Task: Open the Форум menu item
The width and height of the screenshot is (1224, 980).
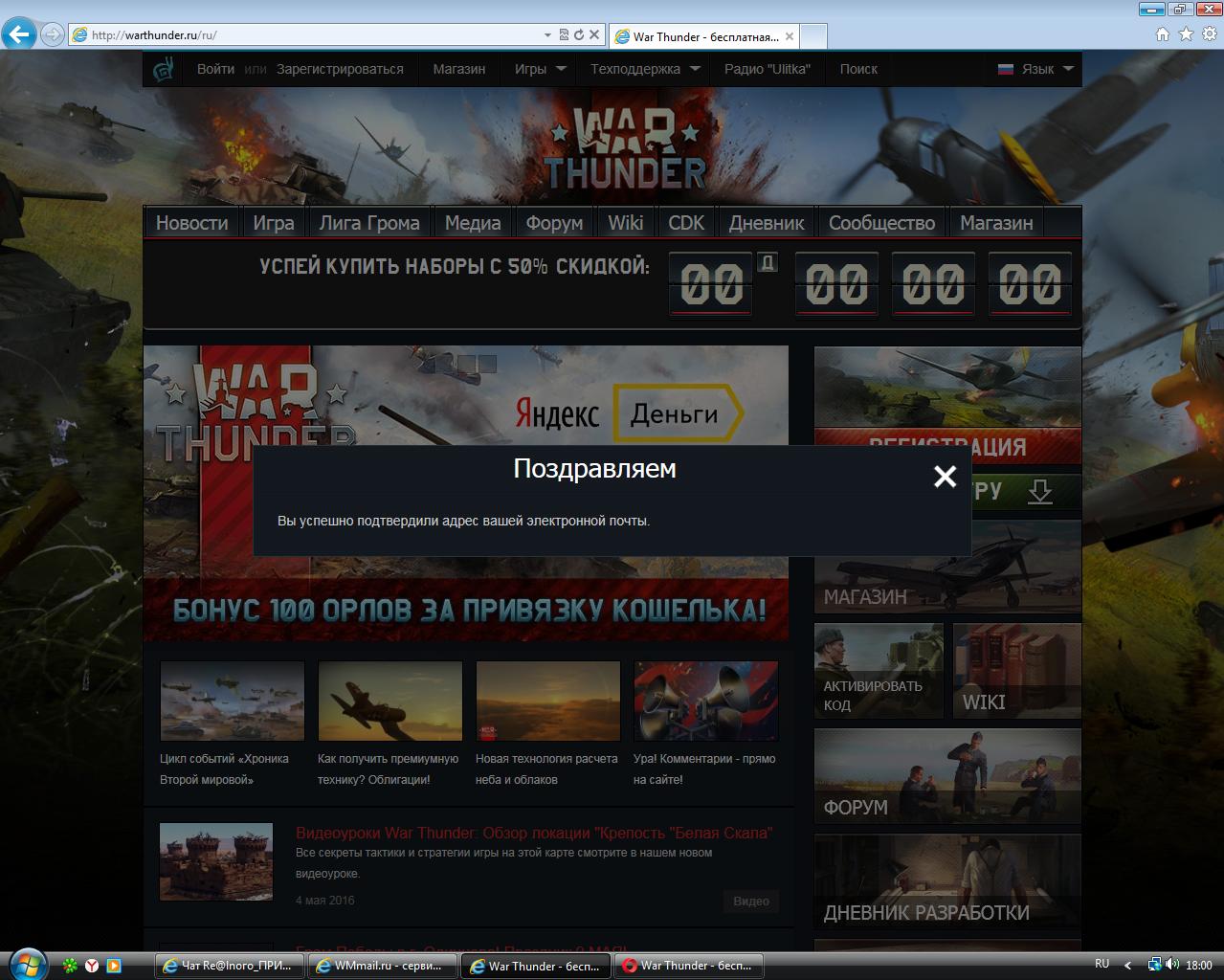Action: coord(554,223)
